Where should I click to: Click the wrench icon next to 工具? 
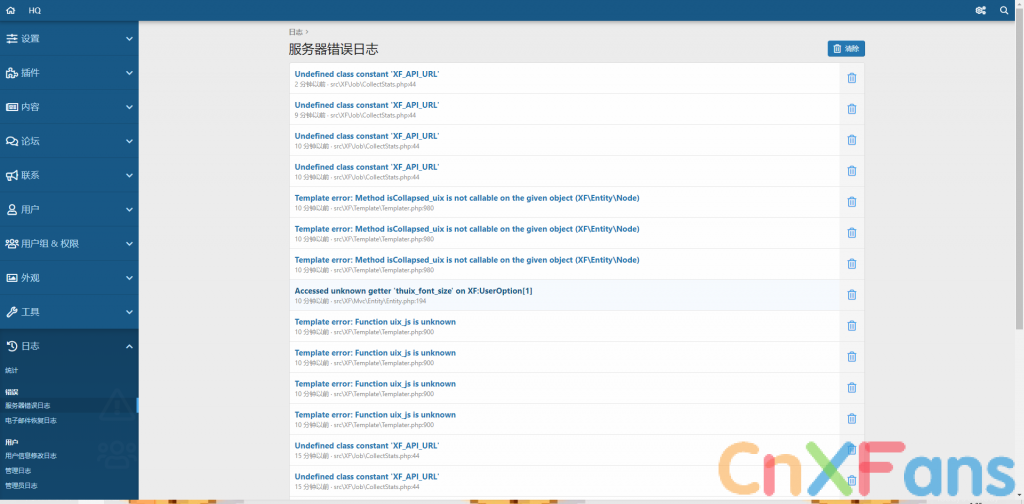tap(12, 312)
